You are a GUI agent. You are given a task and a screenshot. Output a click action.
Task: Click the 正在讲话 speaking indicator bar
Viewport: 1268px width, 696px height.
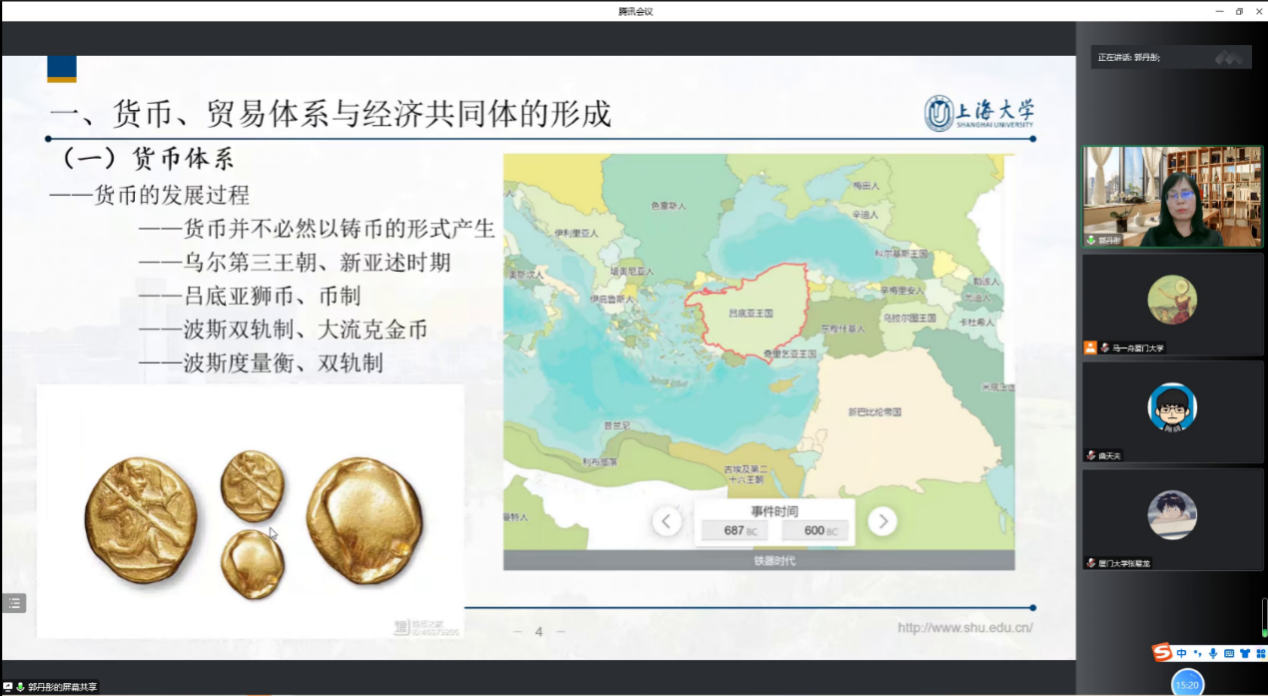(x=1170, y=57)
